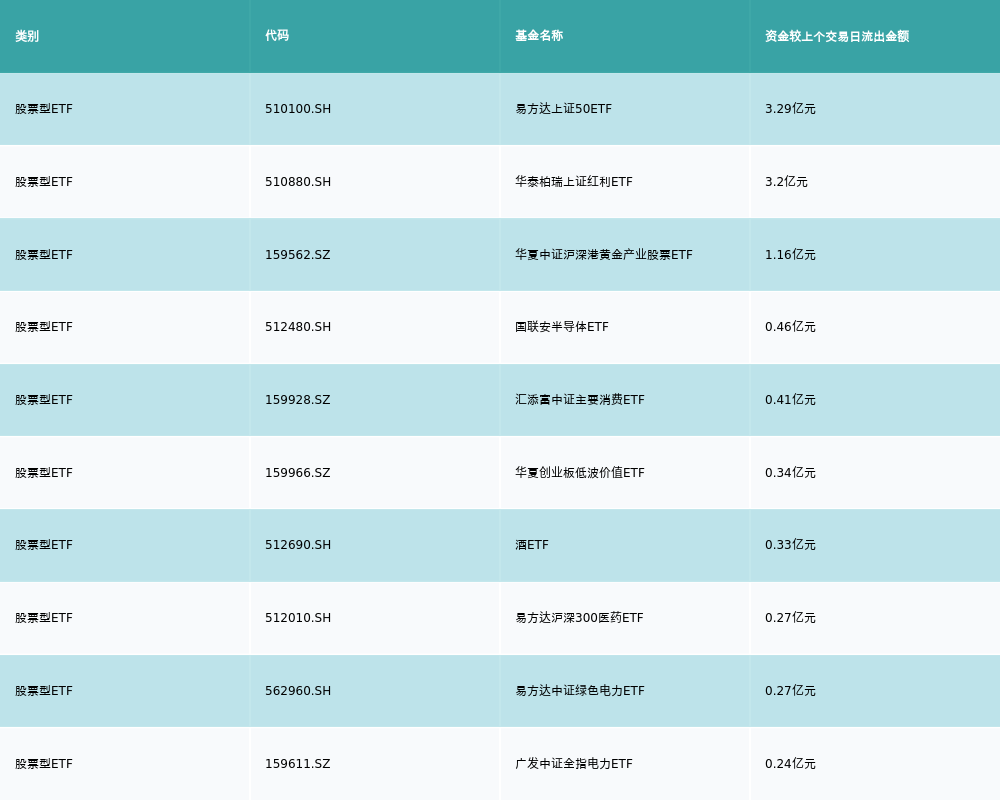Click 股票型ETF in the 159611.SZ row

44,764
